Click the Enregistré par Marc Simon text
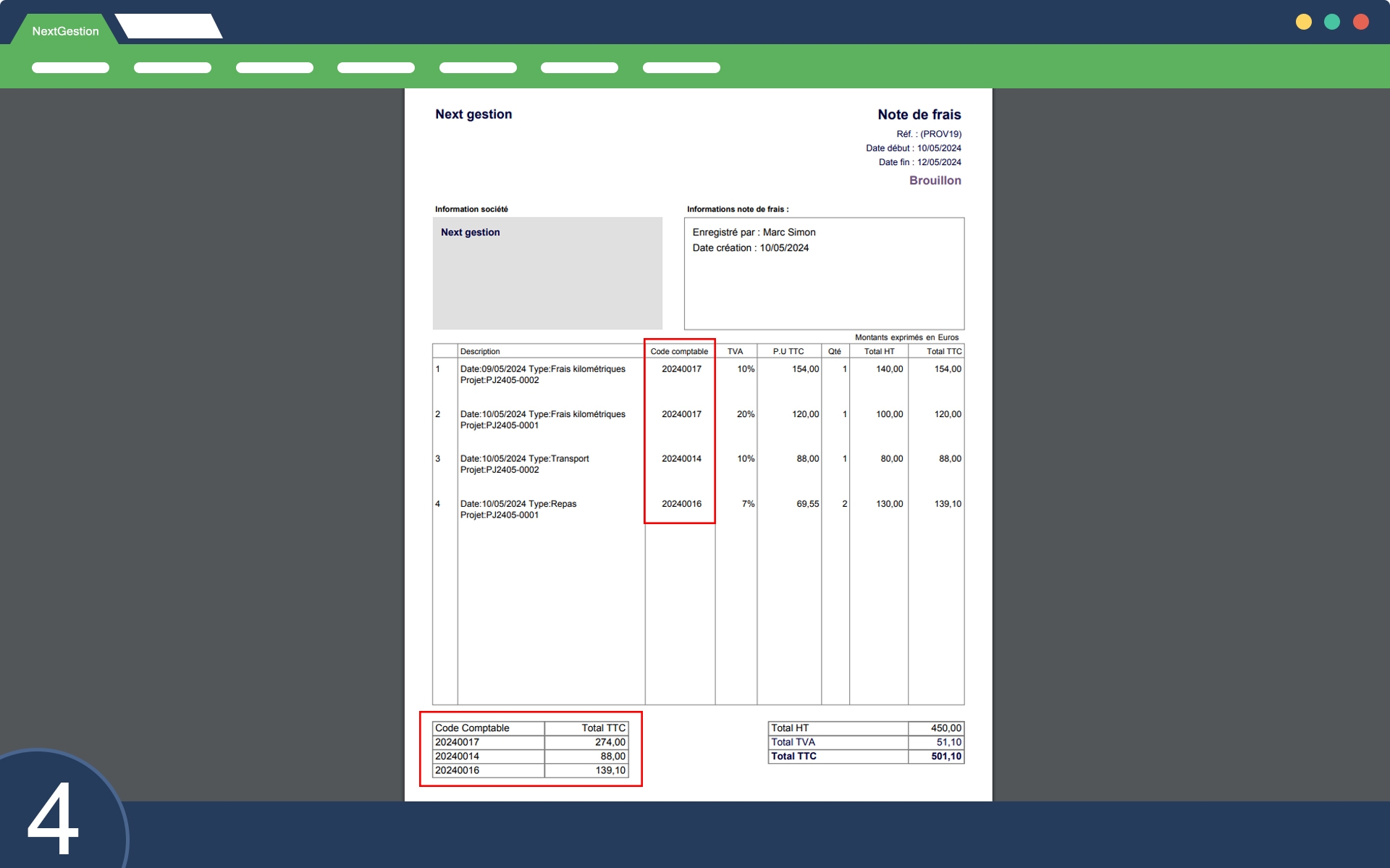The width and height of the screenshot is (1390, 868). coord(754,232)
